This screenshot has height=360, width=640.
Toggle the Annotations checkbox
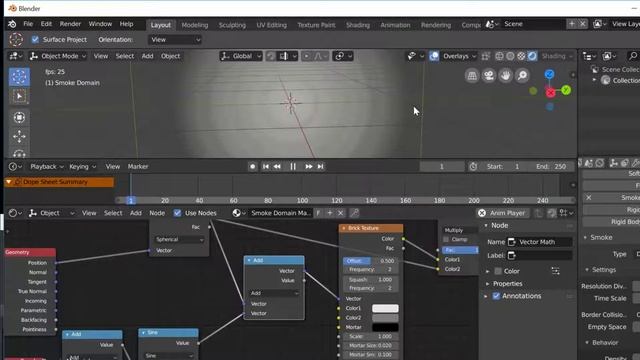[x=496, y=296]
